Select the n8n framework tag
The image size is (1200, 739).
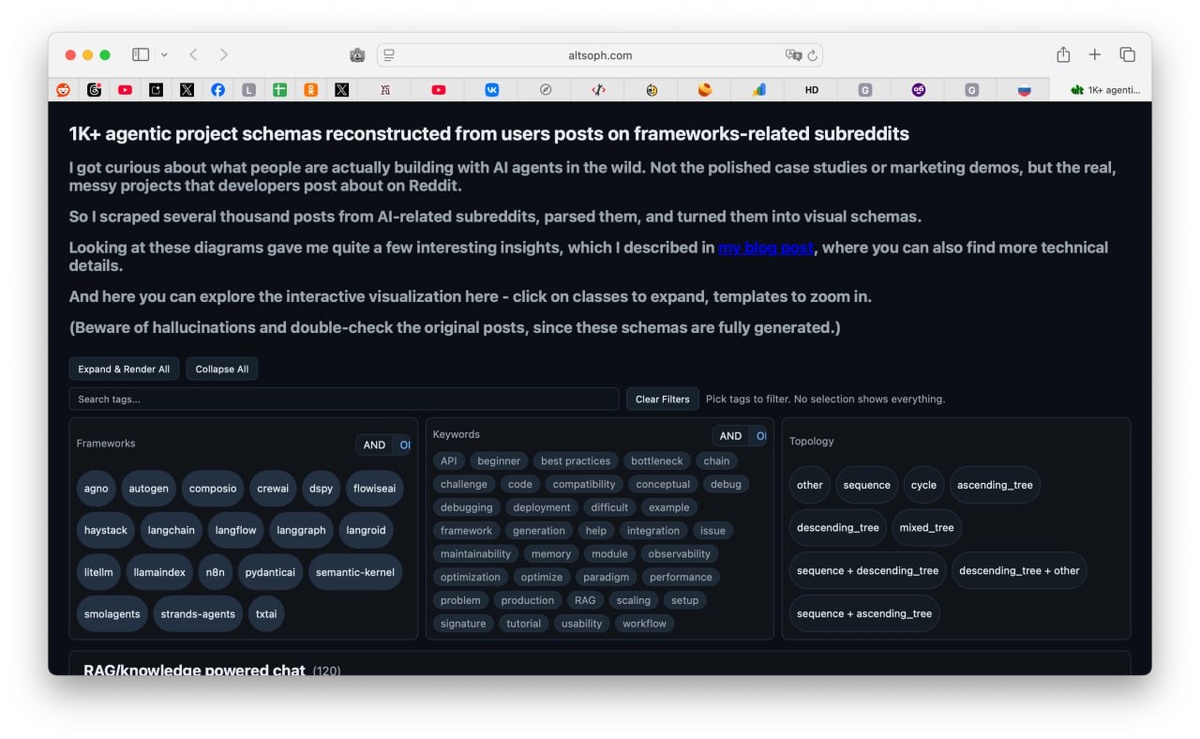pos(215,572)
